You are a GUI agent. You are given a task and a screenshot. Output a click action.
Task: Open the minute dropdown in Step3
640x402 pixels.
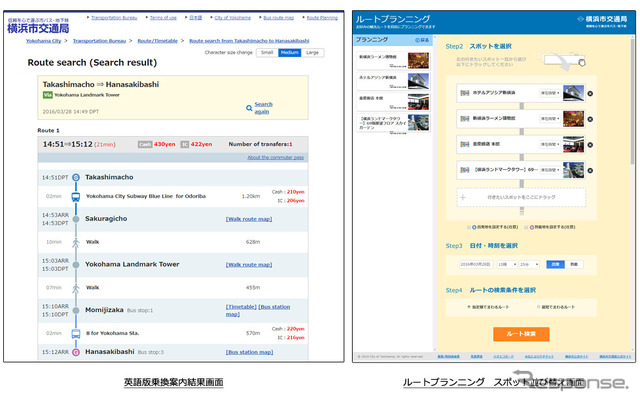pyautogui.click(x=529, y=264)
